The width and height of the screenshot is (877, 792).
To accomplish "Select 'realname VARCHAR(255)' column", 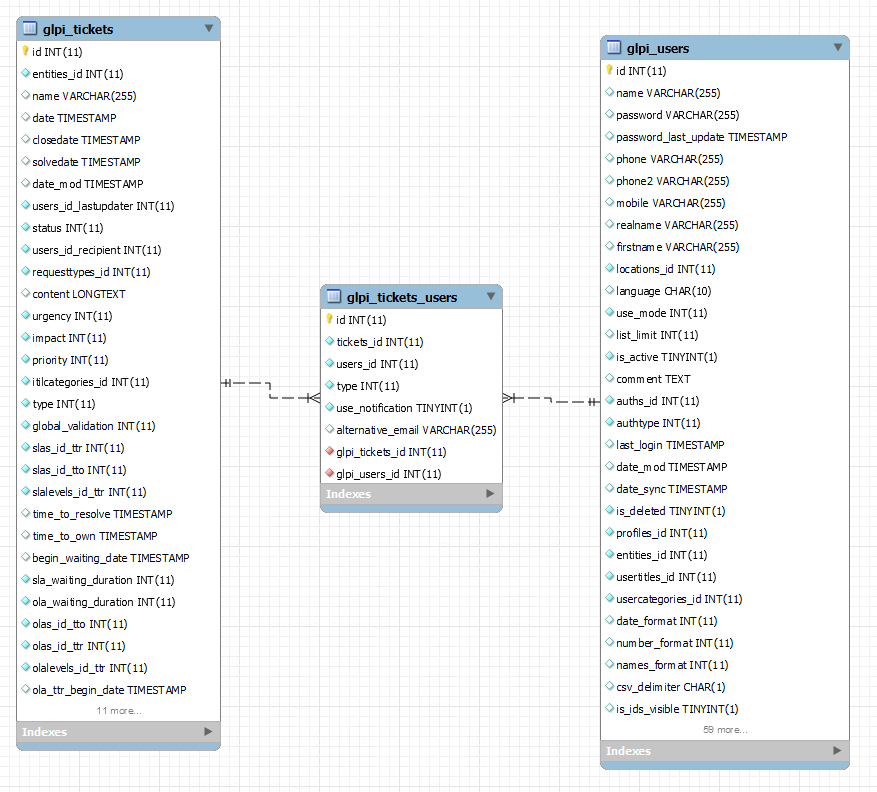I will coord(677,225).
